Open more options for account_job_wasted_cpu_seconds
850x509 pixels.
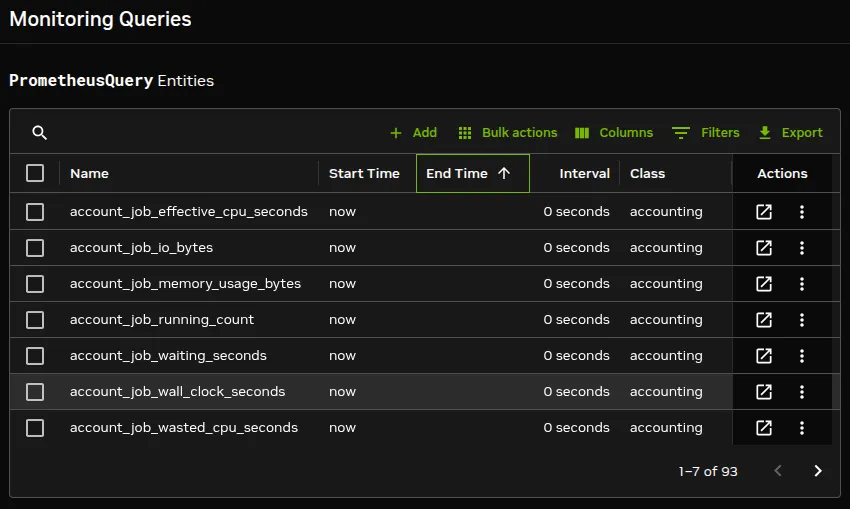pos(802,428)
